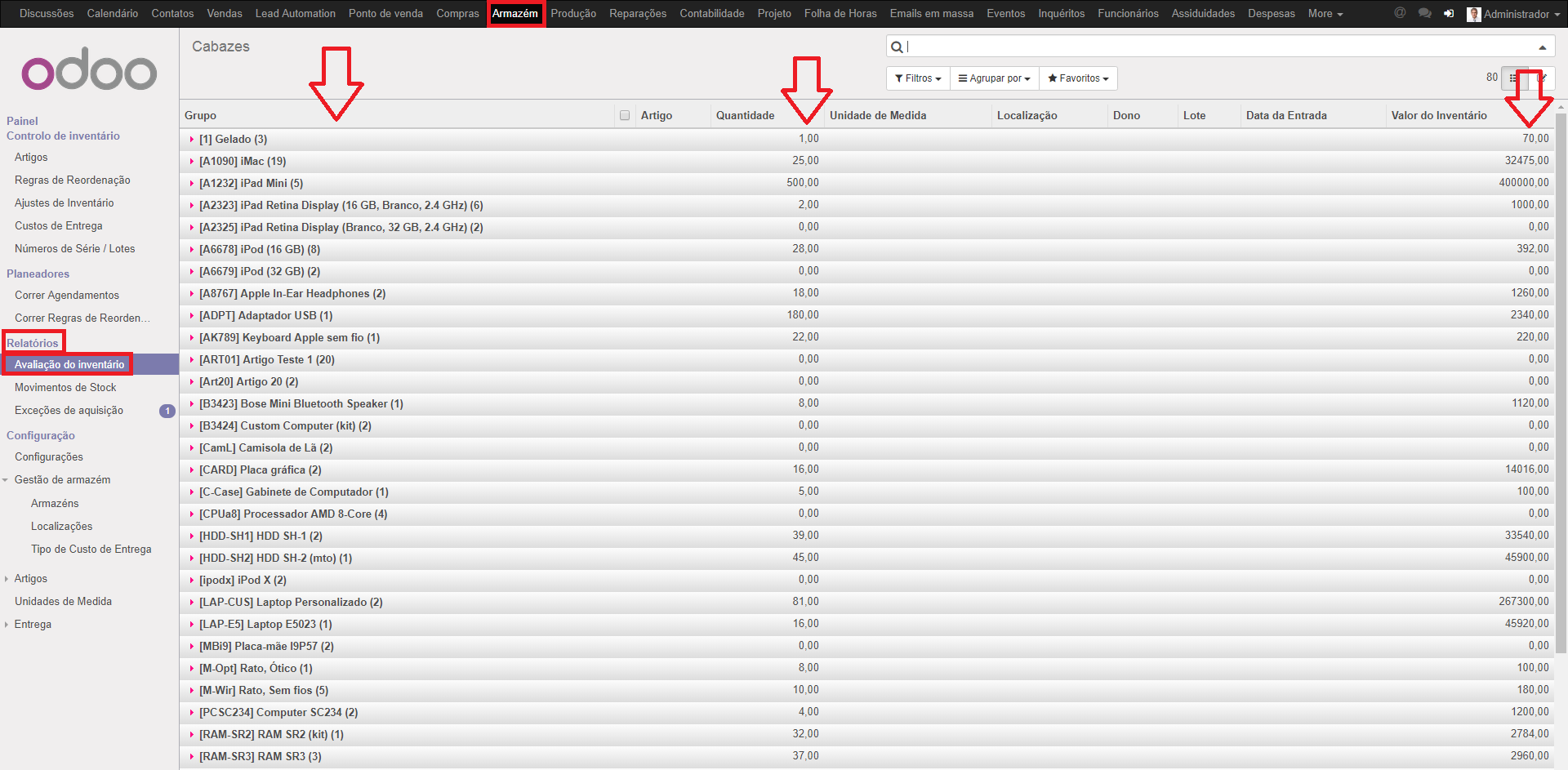Viewport: 1568px width, 770px height.
Task: Collapse the Gestão de armazém menu section
Action: 6,480
